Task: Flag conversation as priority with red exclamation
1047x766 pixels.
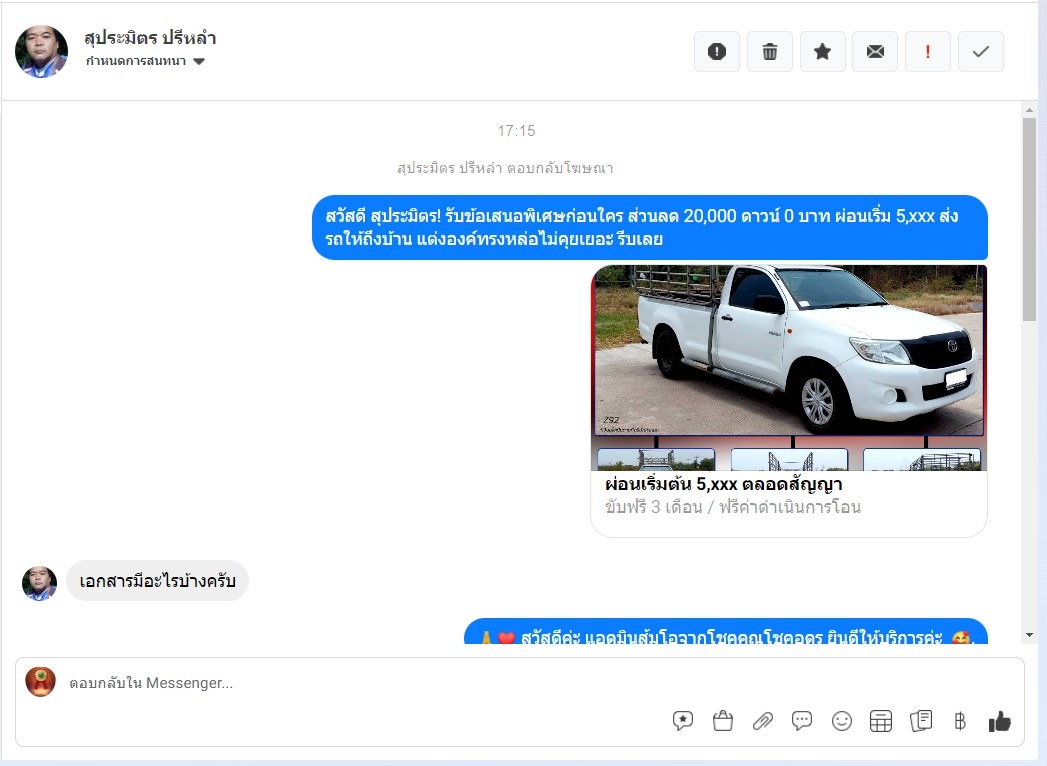Action: 927,51
